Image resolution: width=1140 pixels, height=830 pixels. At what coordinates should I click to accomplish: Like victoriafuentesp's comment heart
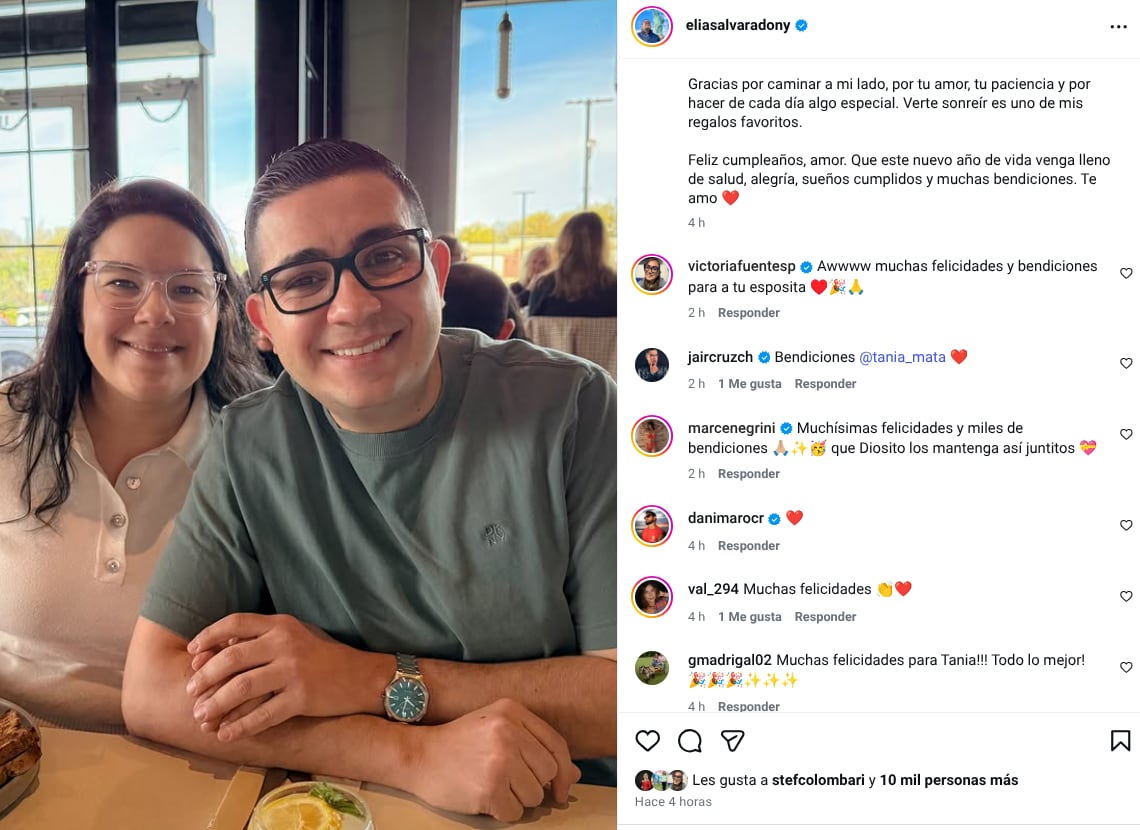(x=1126, y=273)
